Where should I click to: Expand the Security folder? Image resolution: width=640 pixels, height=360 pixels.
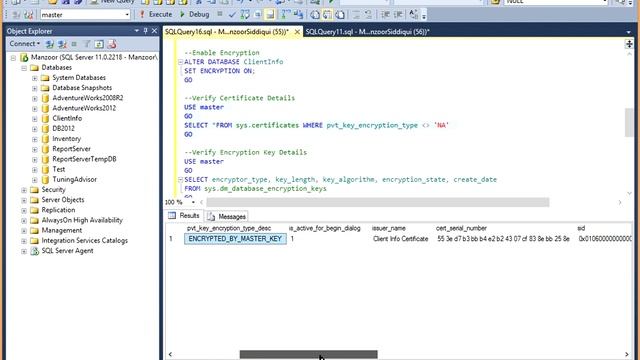pos(24,190)
